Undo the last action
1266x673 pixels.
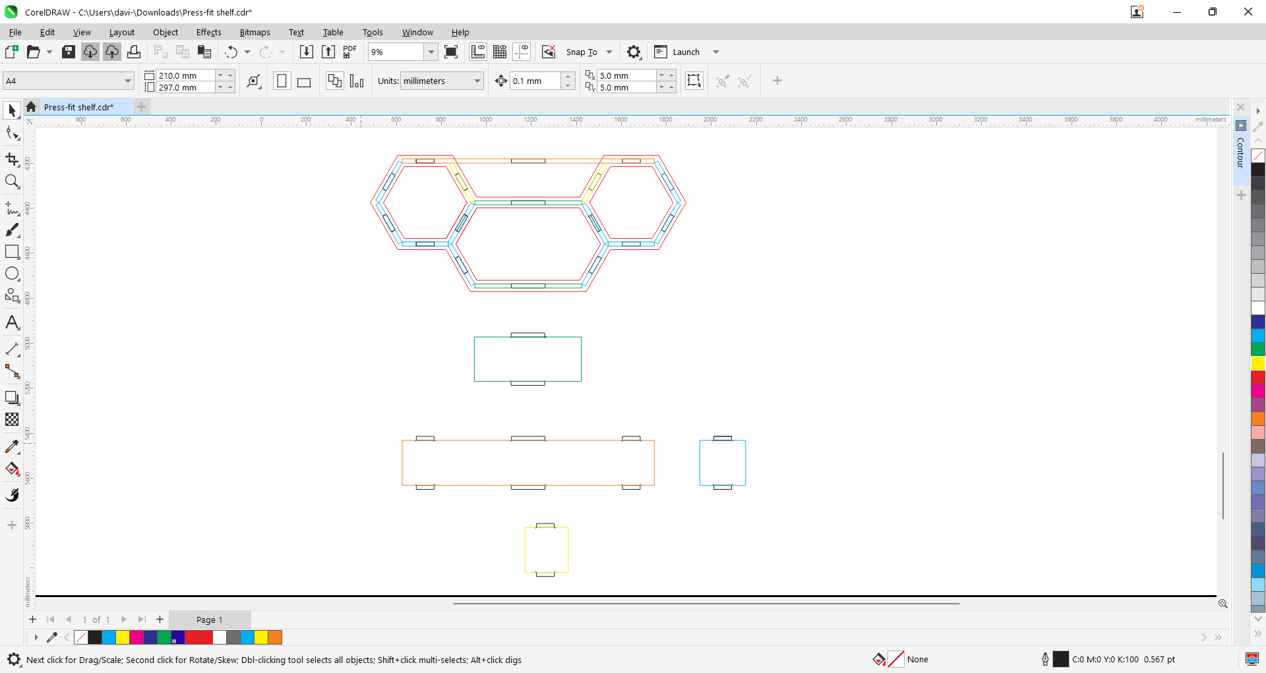click(x=231, y=52)
